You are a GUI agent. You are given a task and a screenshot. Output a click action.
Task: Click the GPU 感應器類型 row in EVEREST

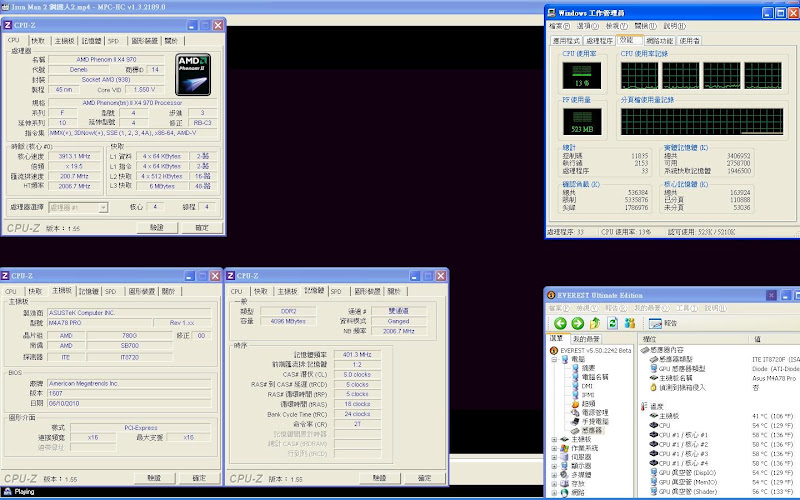click(678, 368)
